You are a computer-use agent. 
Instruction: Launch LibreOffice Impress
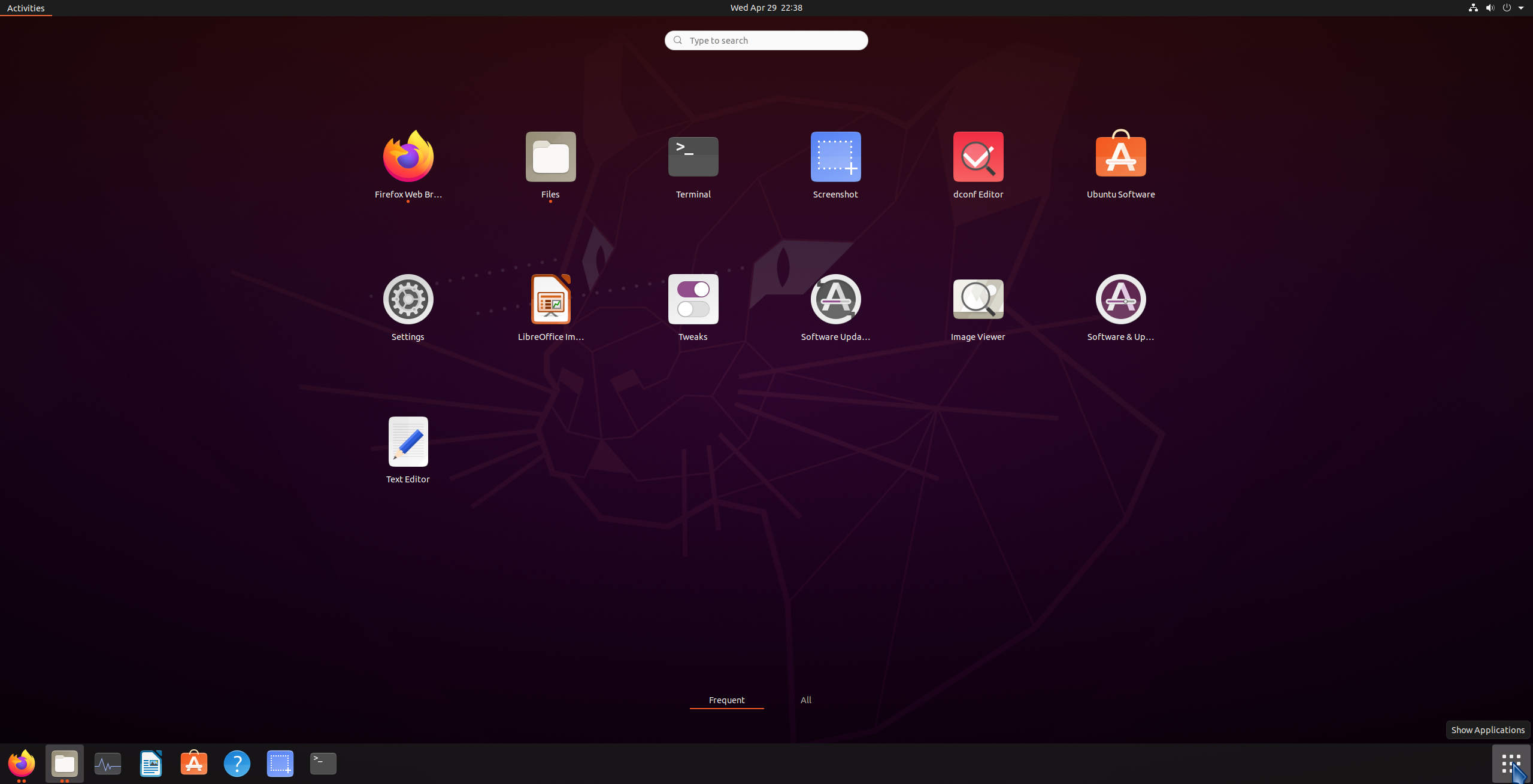click(550, 299)
